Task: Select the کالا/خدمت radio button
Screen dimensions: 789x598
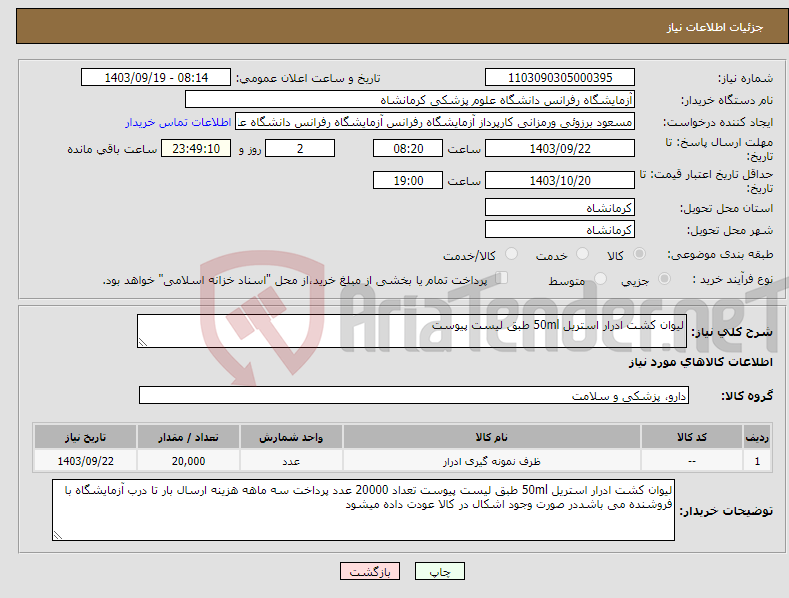Action: click(x=511, y=254)
